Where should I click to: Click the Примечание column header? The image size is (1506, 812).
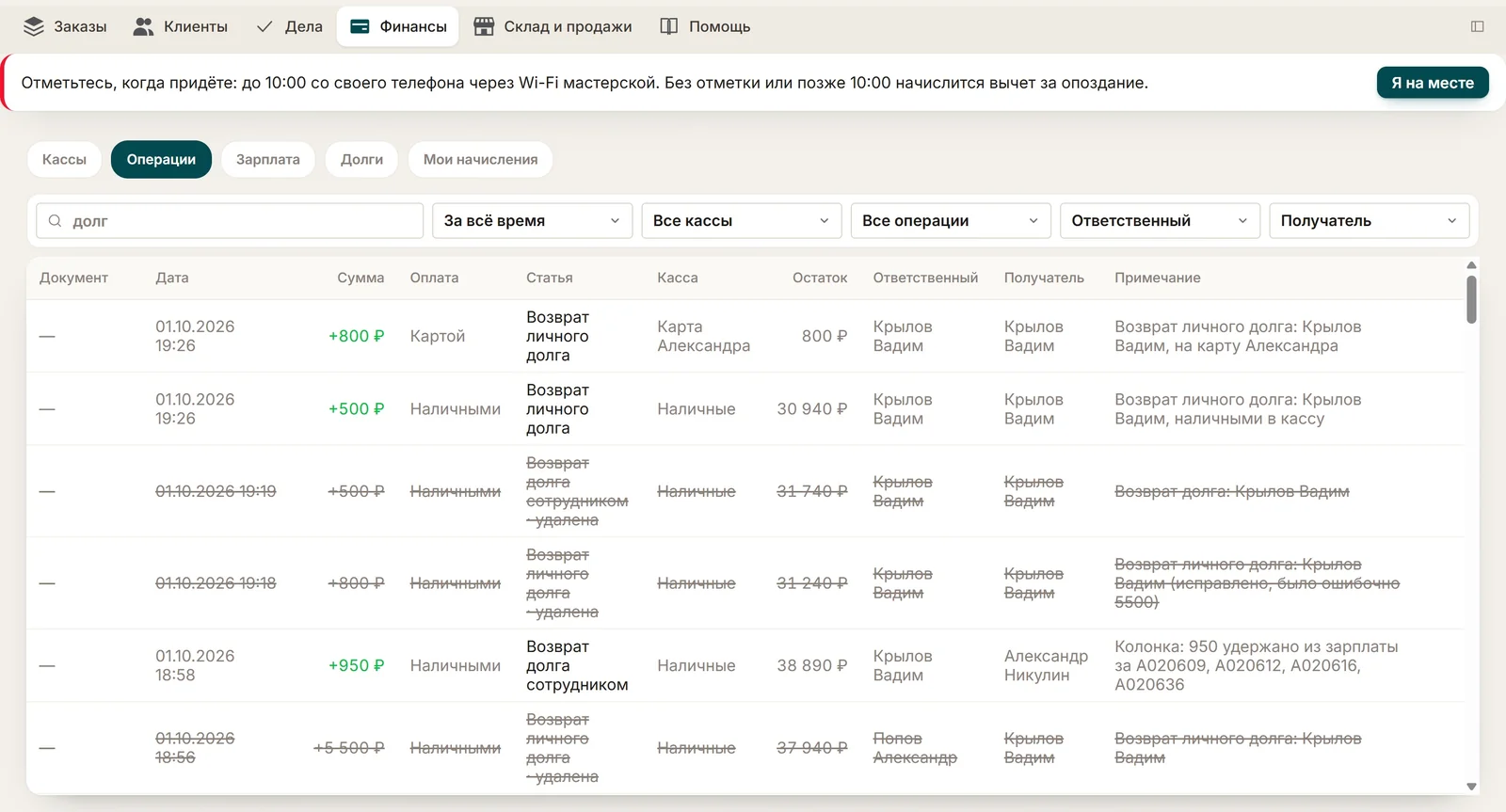(x=1157, y=278)
